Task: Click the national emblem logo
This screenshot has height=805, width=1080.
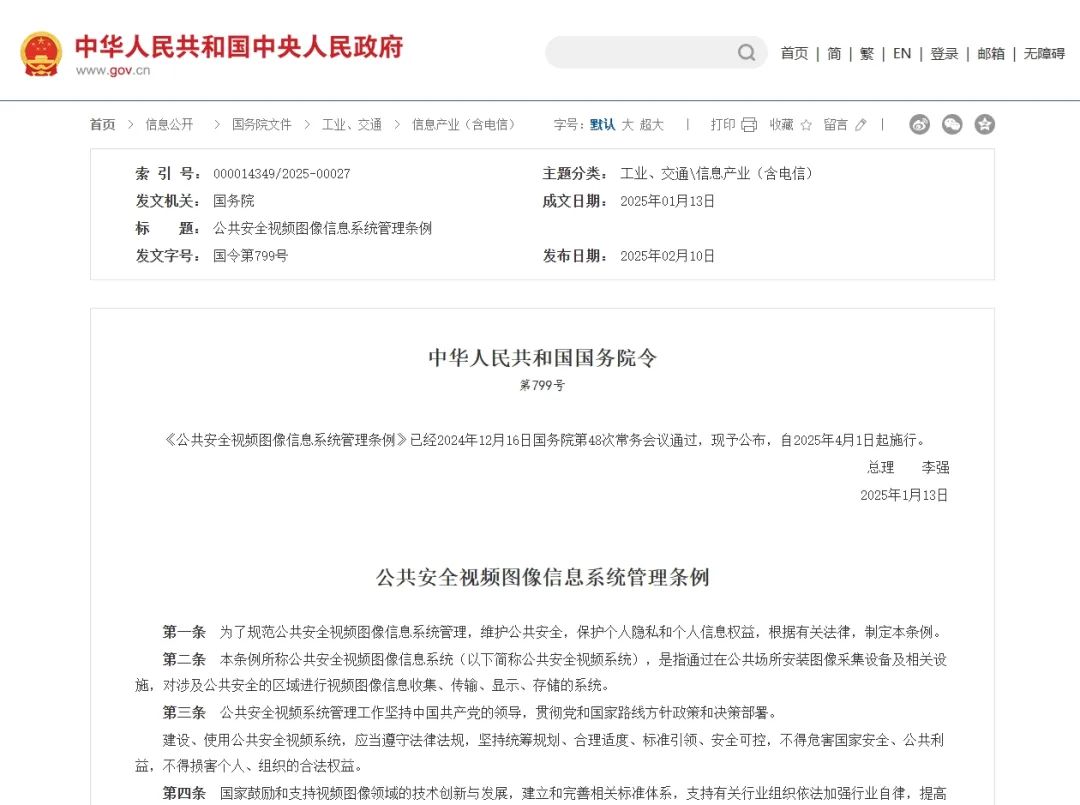Action: pyautogui.click(x=41, y=53)
